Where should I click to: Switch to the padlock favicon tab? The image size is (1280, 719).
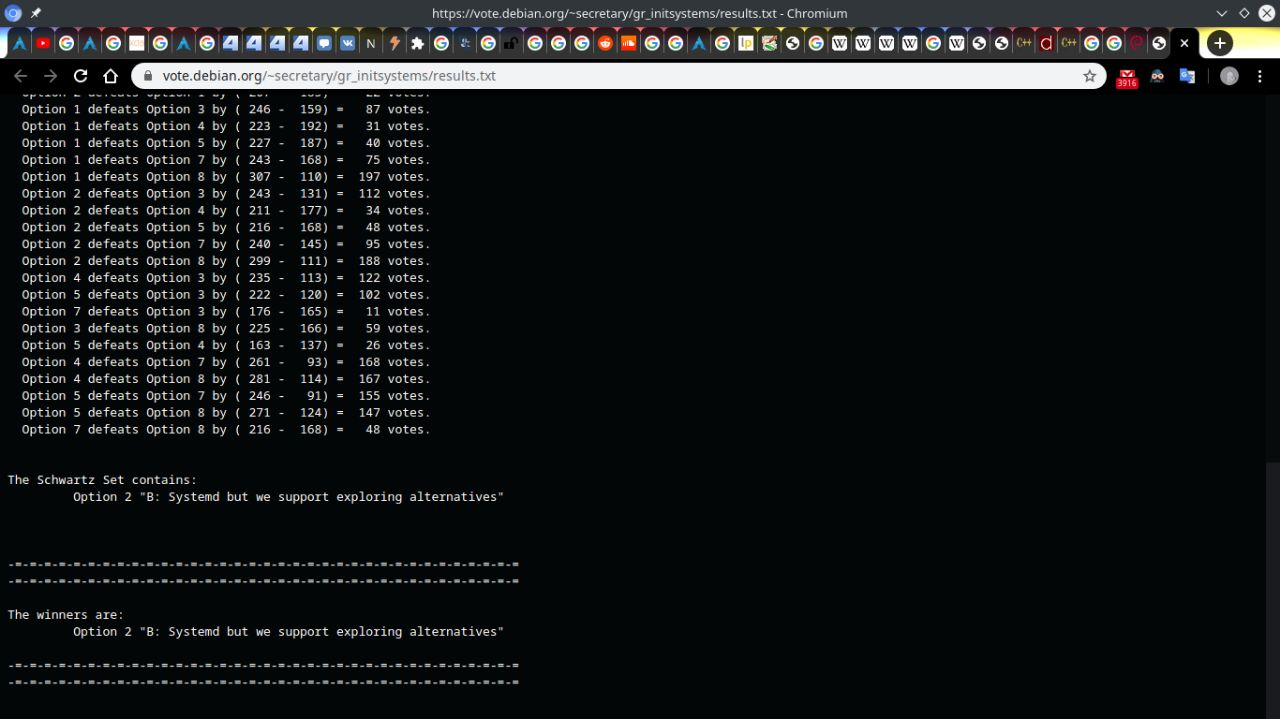(x=511, y=43)
